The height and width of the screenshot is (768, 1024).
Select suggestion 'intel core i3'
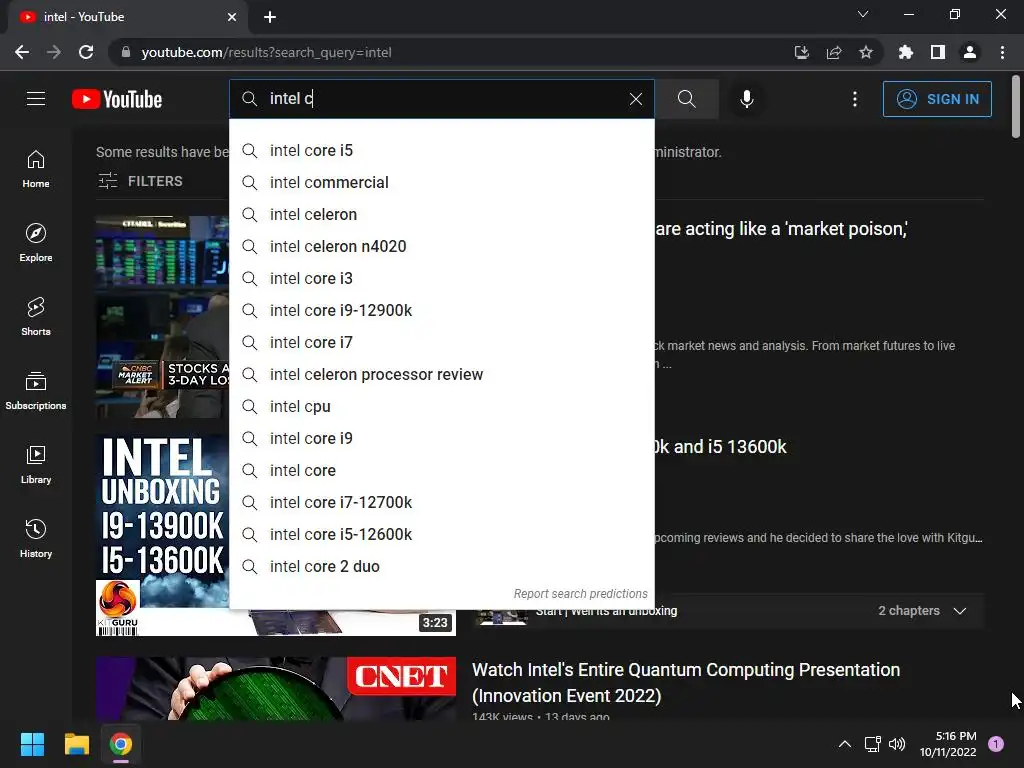pos(441,278)
